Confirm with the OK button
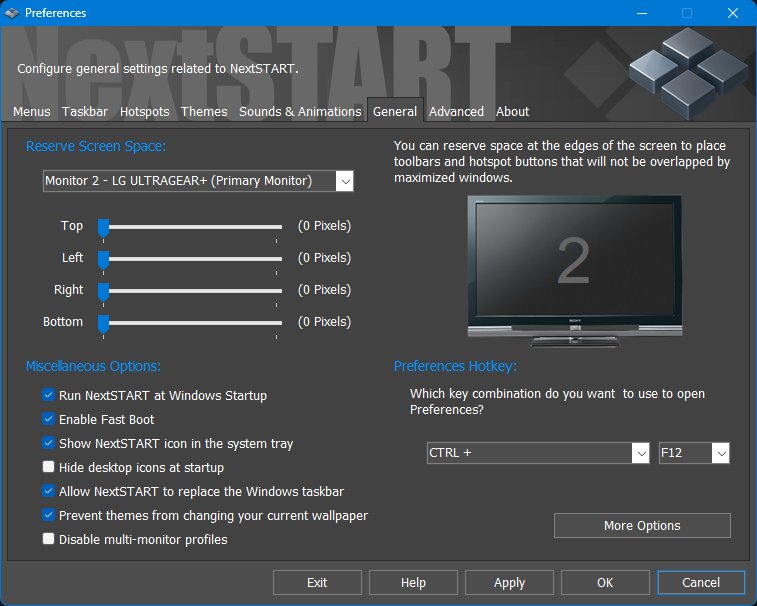This screenshot has width=757, height=606. 605,583
